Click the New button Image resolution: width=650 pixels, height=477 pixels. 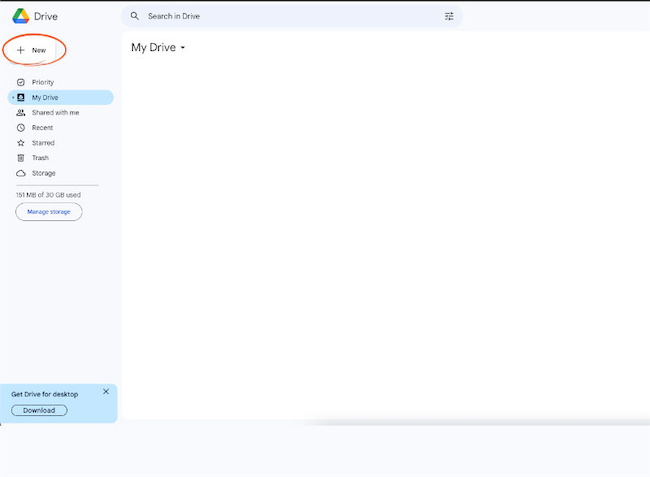coord(32,50)
